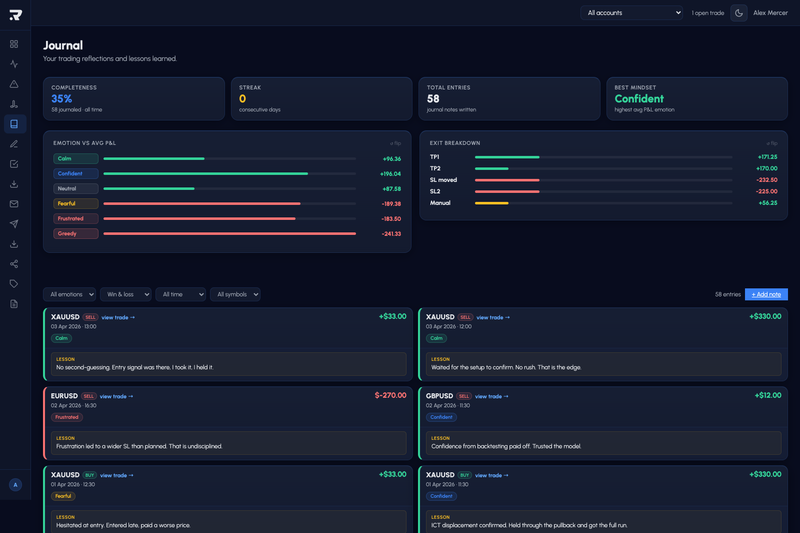Click the download icon just above share icon

(14, 244)
